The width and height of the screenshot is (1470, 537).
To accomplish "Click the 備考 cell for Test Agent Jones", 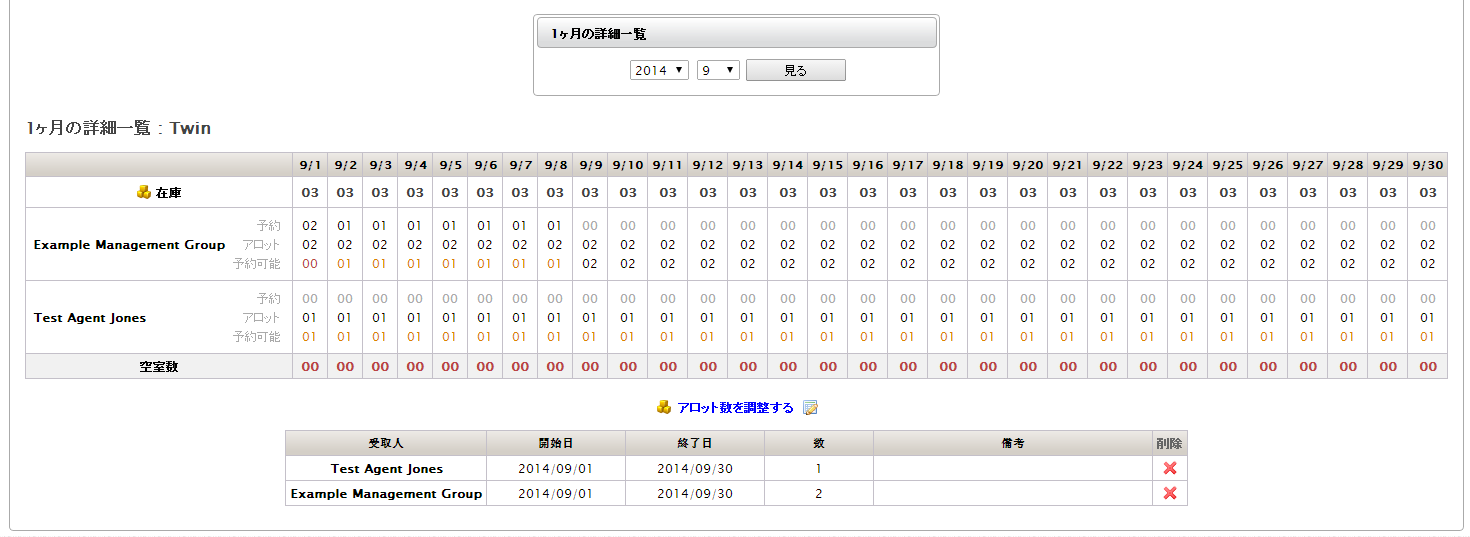I will coord(1012,468).
